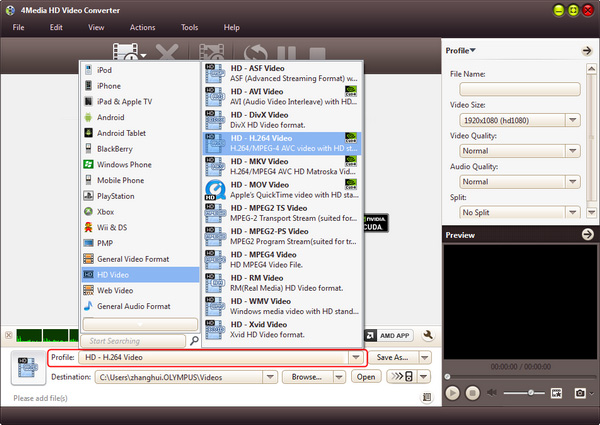Click the Profile panel arrow icon
Image resolution: width=600 pixels, height=425 pixels.
click(x=587, y=50)
